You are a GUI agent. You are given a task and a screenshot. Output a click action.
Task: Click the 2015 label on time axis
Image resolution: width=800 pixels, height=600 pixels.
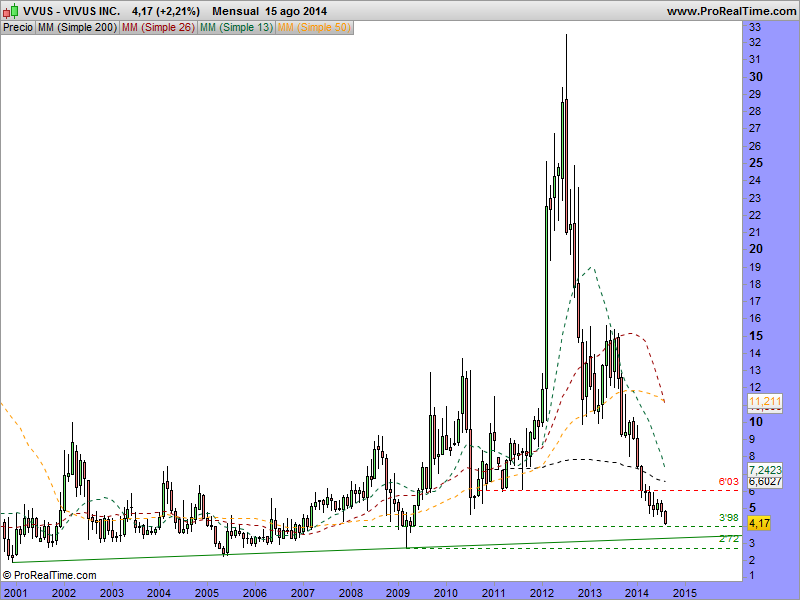685,593
